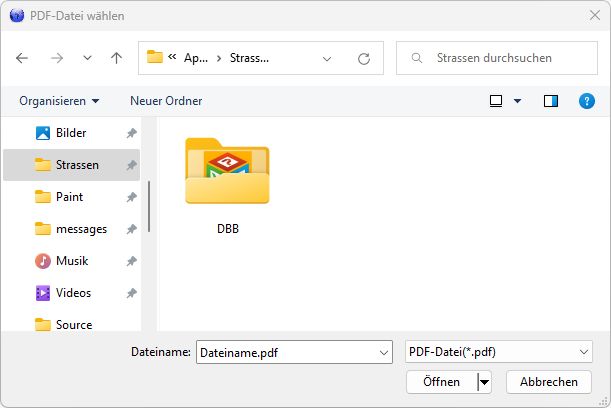Screen dimensions: 611x408
Task: Click the Up one level arrow
Action: coord(116,58)
